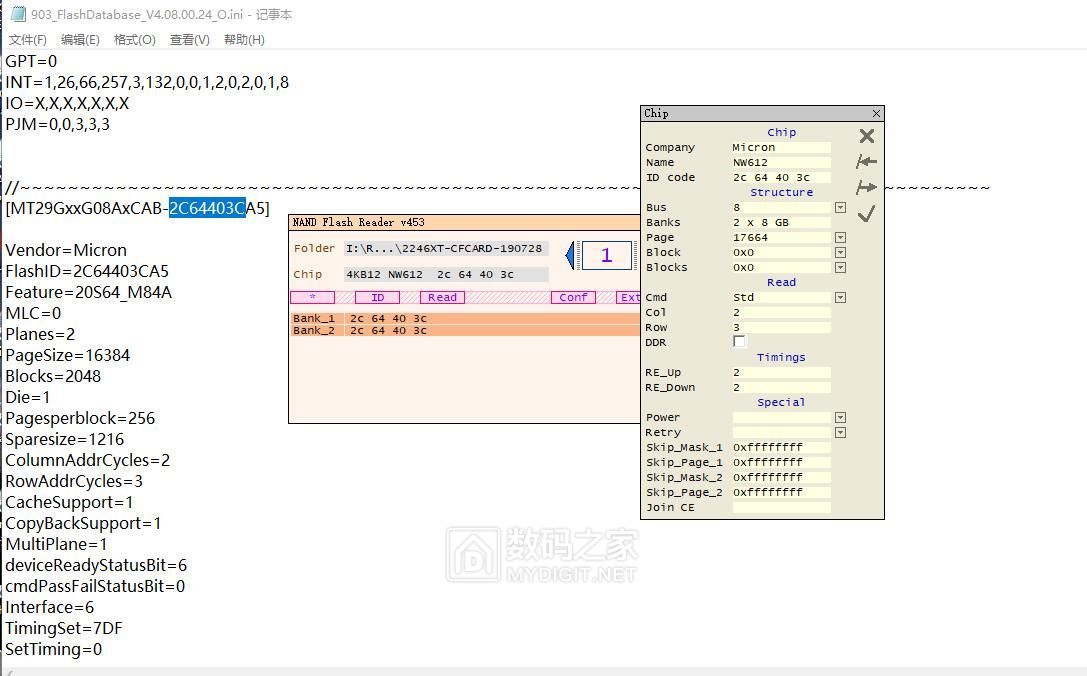
Task: Click the FlashID=2C64403CA5 line
Action: click(x=87, y=271)
